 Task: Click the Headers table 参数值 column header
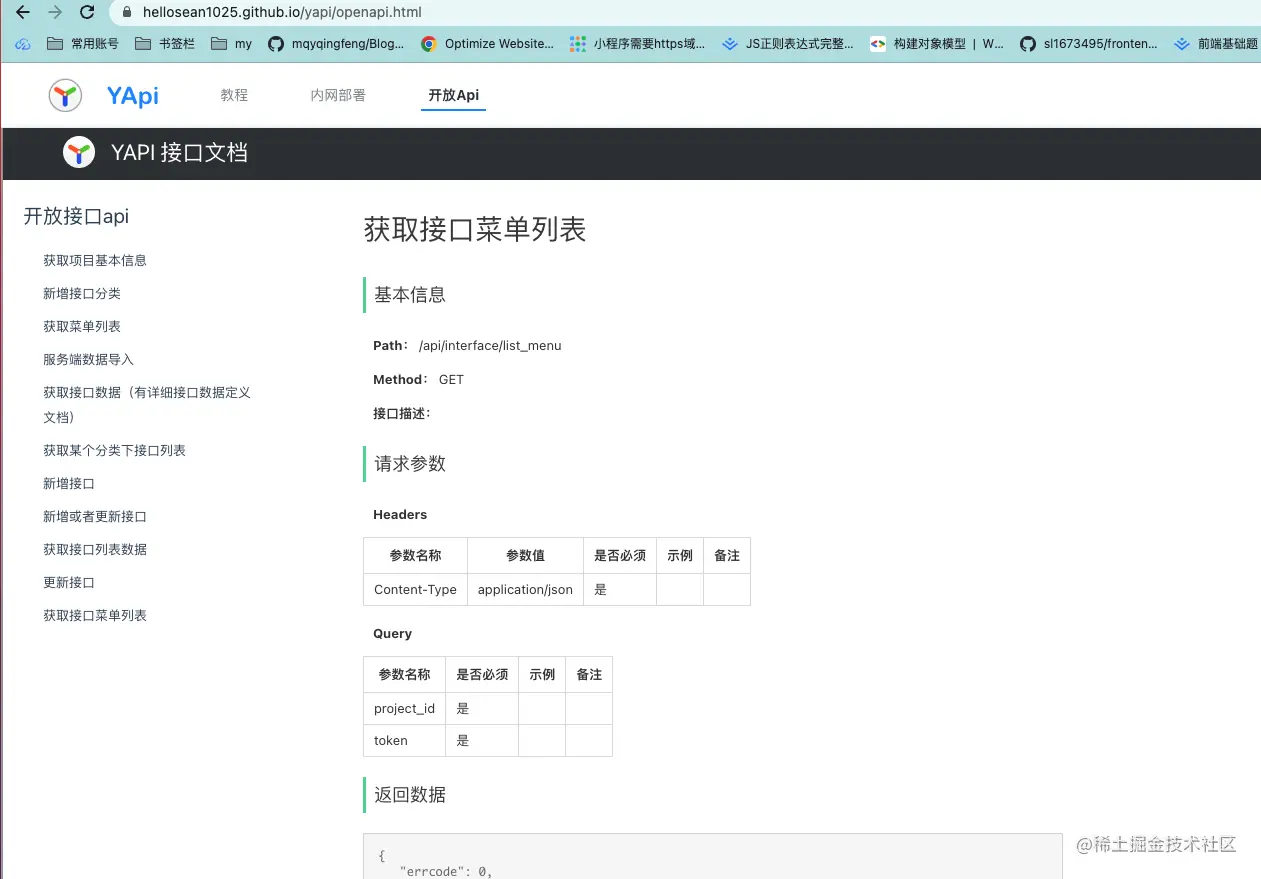pos(525,555)
